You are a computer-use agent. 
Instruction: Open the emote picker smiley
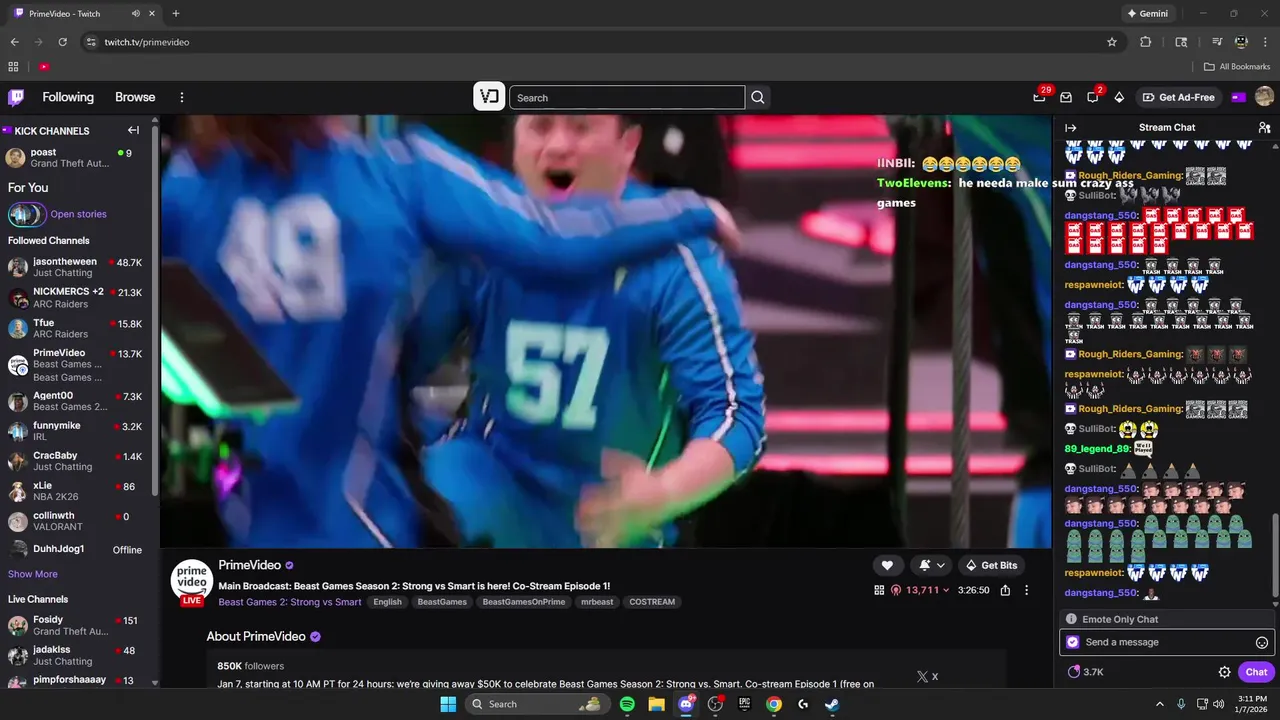(x=1262, y=642)
